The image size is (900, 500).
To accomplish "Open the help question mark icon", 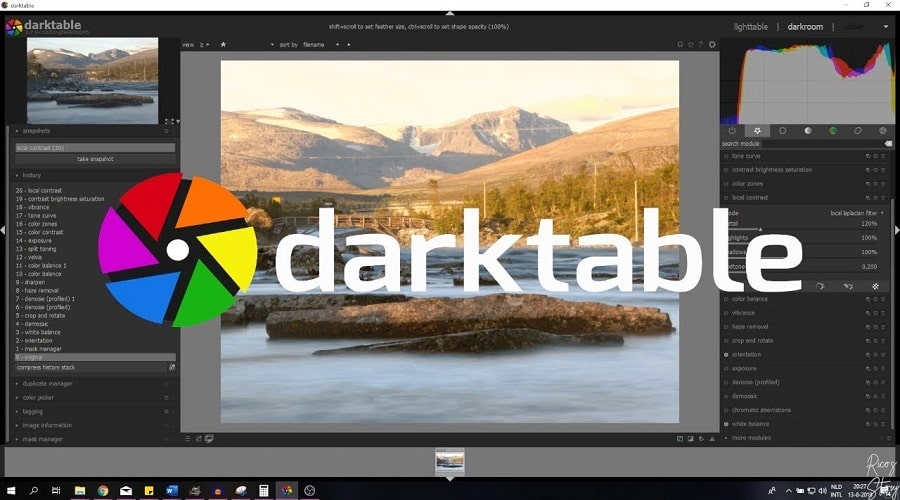I will [701, 44].
